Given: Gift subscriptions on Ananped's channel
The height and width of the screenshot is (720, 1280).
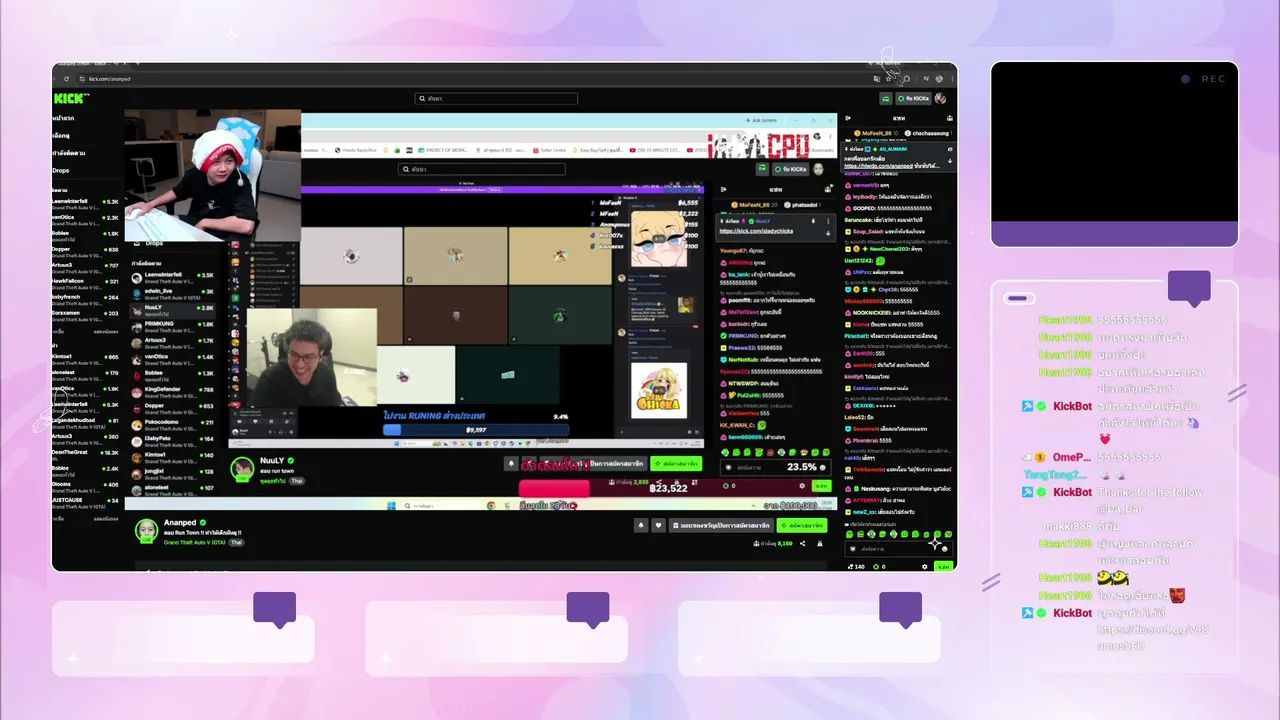Looking at the screenshot, I should (x=722, y=525).
